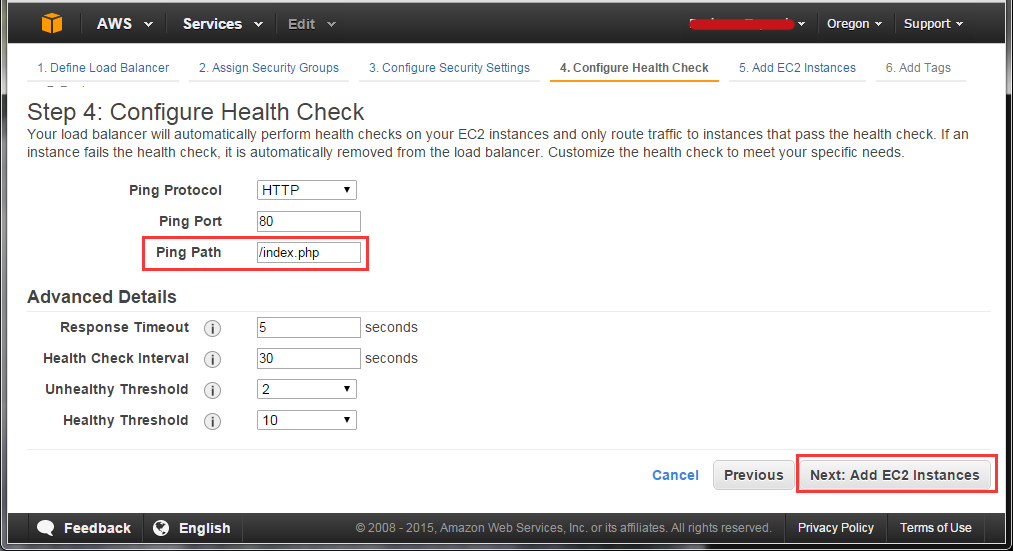Go to the Define Load Balancer tab

(x=103, y=68)
